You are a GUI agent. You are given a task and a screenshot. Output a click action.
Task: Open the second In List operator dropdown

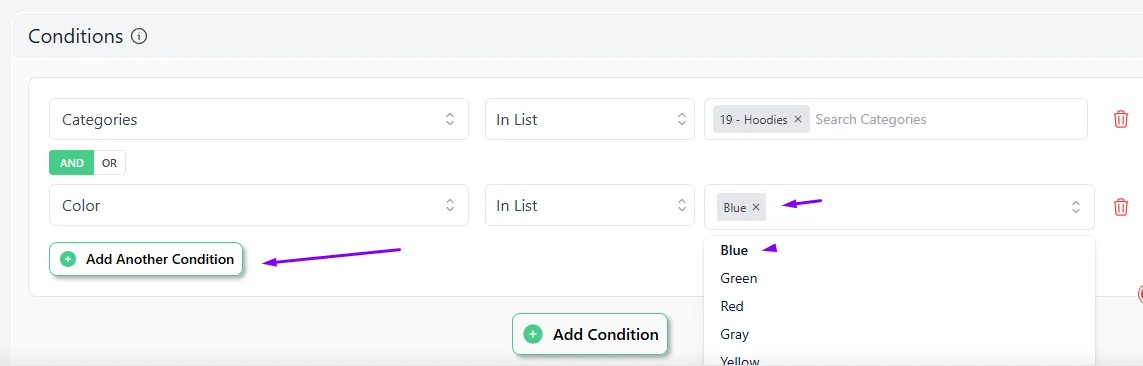tap(590, 205)
